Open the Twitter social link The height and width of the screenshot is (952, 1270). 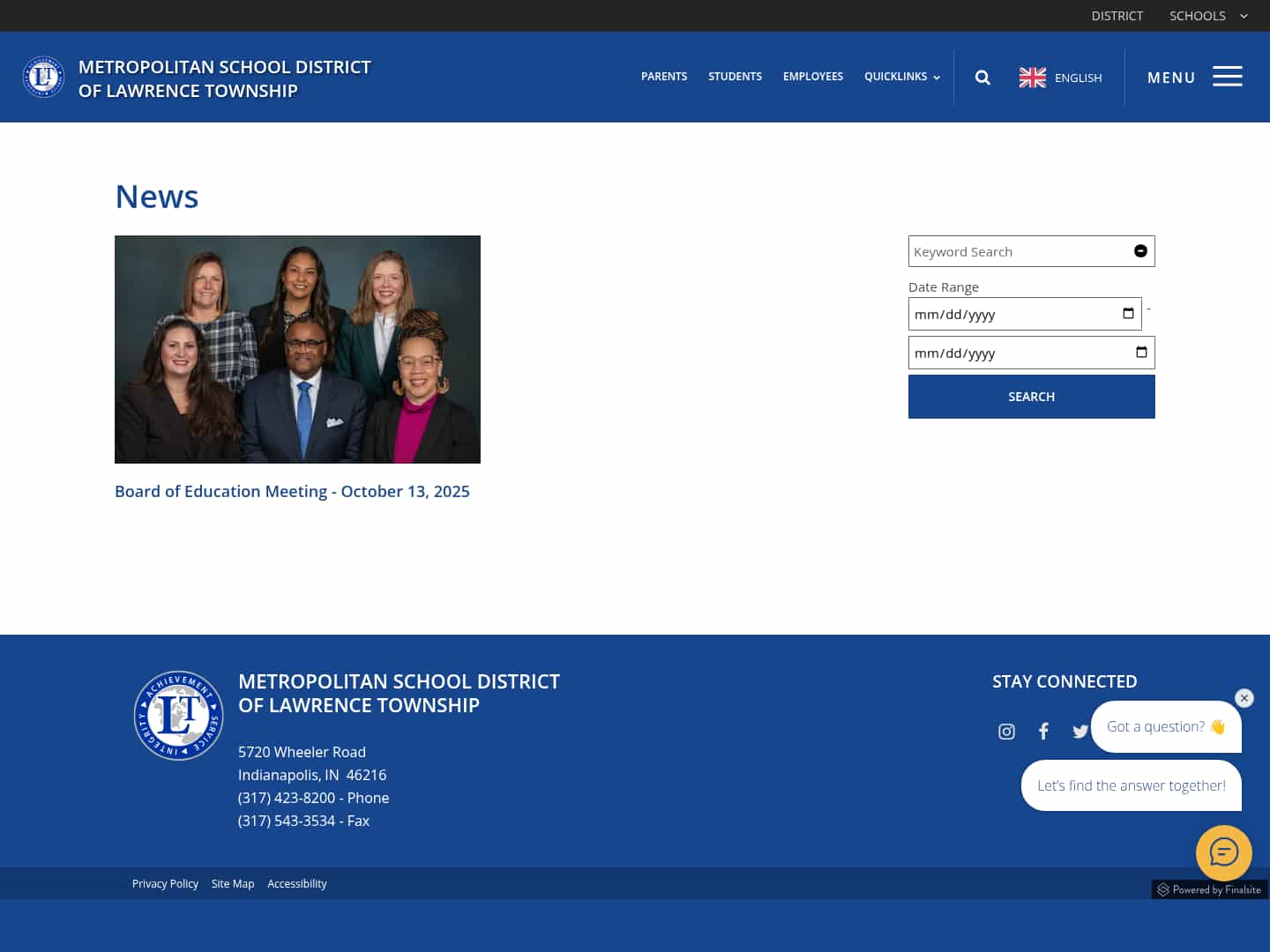click(x=1079, y=732)
